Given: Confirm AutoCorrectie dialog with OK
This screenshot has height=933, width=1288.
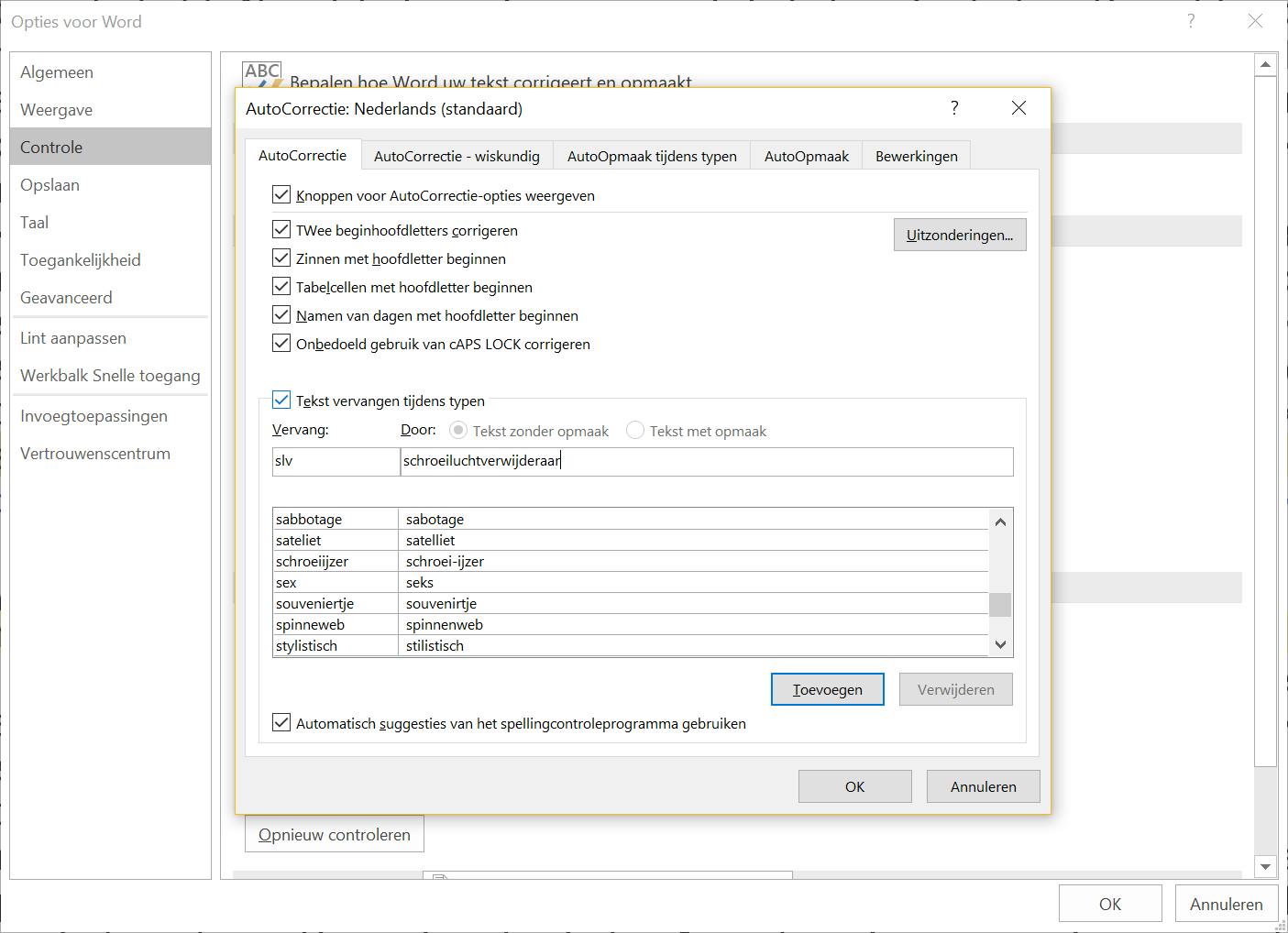Looking at the screenshot, I should [855, 786].
